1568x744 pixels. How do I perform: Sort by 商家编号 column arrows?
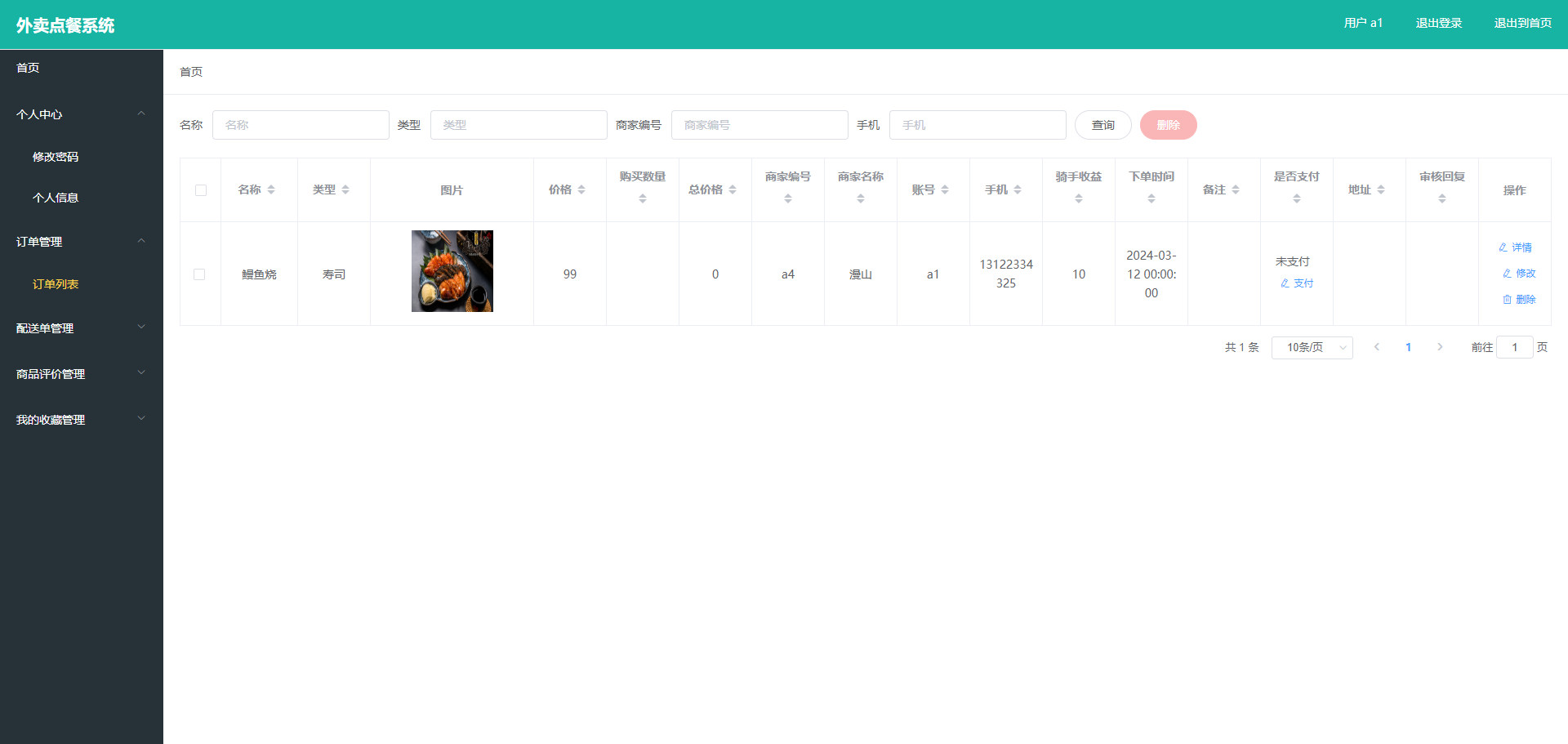coord(788,199)
